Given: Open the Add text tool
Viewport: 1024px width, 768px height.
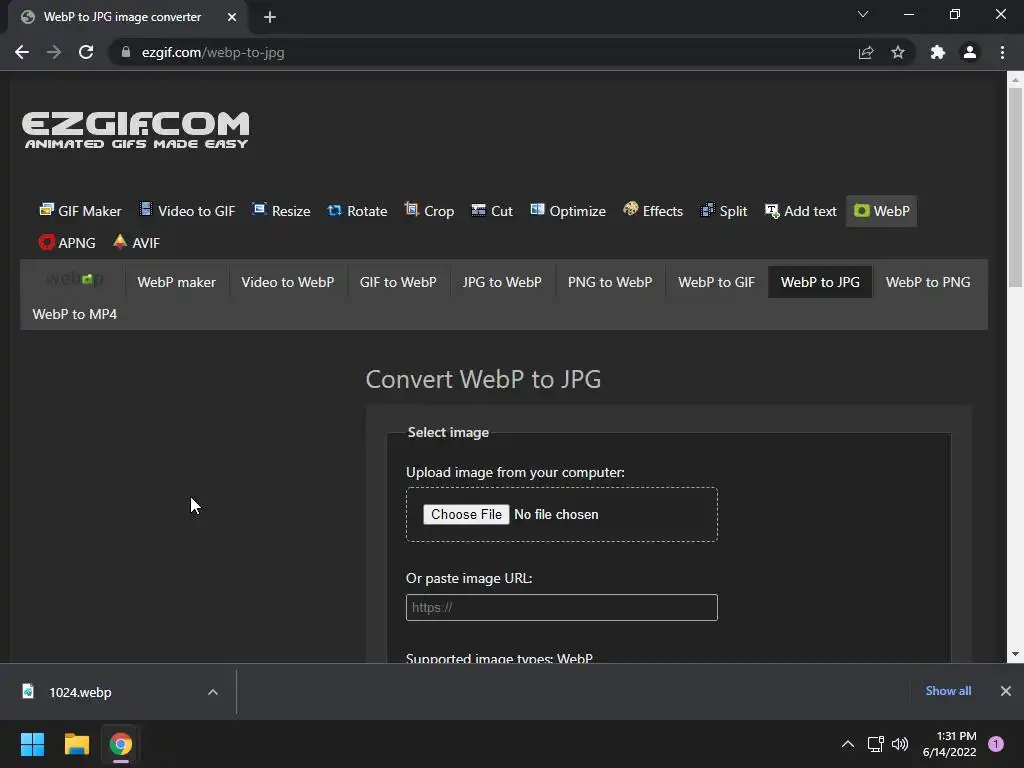Looking at the screenshot, I should click(801, 211).
